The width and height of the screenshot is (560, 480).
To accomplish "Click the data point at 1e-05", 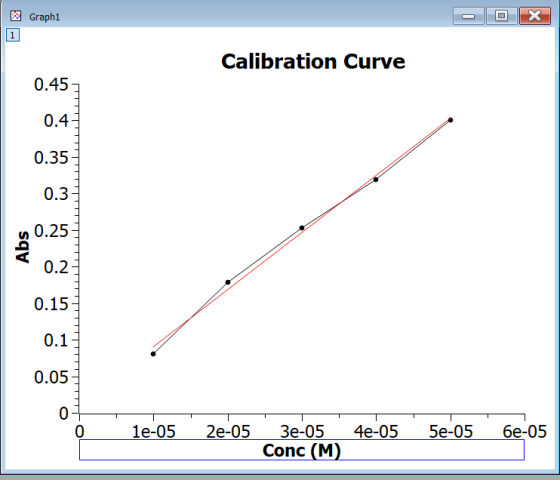I will (x=153, y=354).
